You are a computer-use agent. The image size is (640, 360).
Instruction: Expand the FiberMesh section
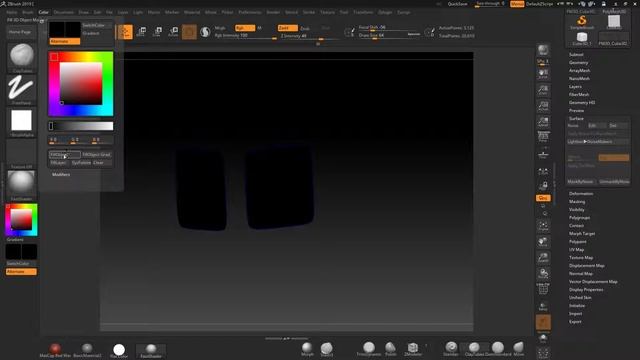tap(579, 94)
